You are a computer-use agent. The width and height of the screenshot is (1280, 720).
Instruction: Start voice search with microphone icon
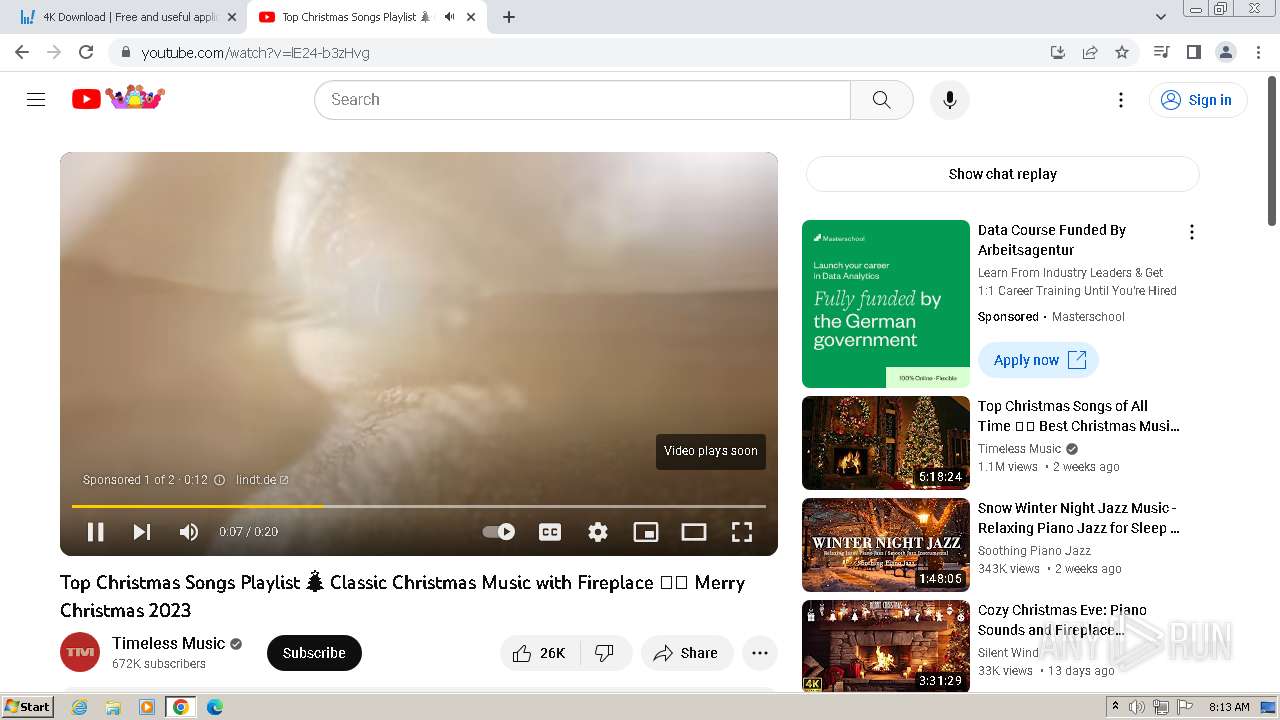coord(950,99)
